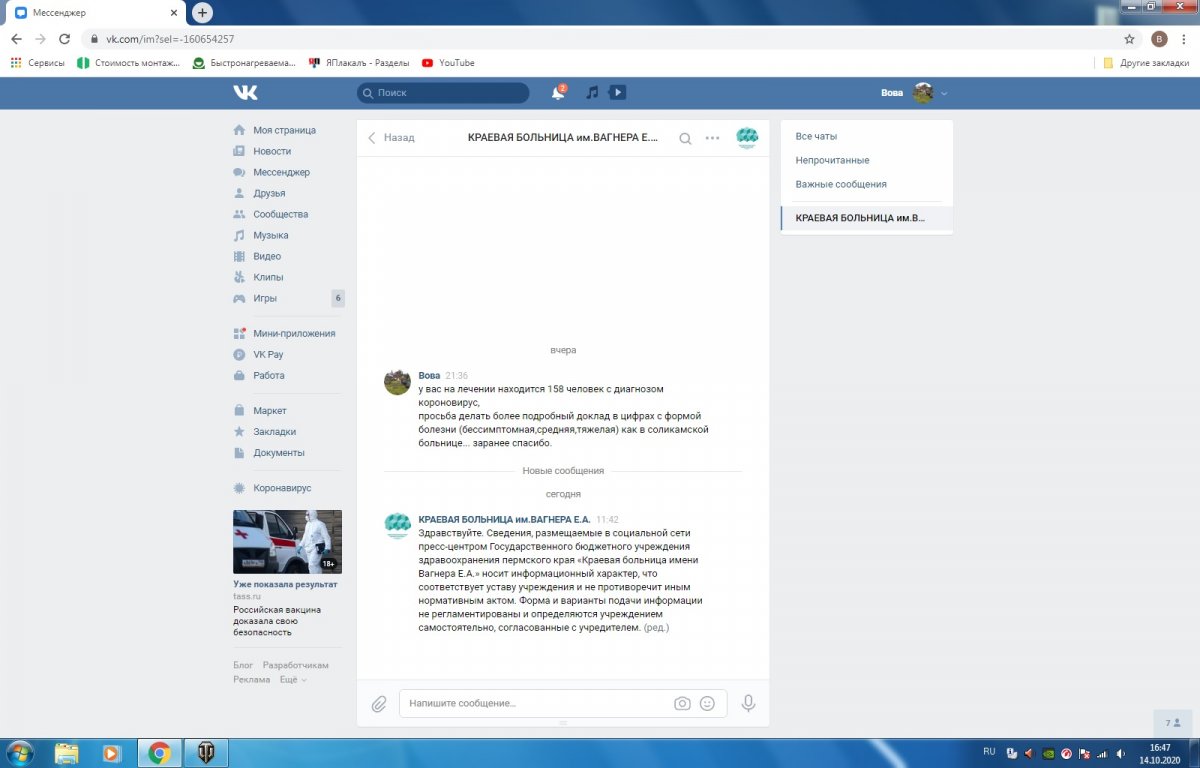Click the video player icon in header

click(618, 93)
